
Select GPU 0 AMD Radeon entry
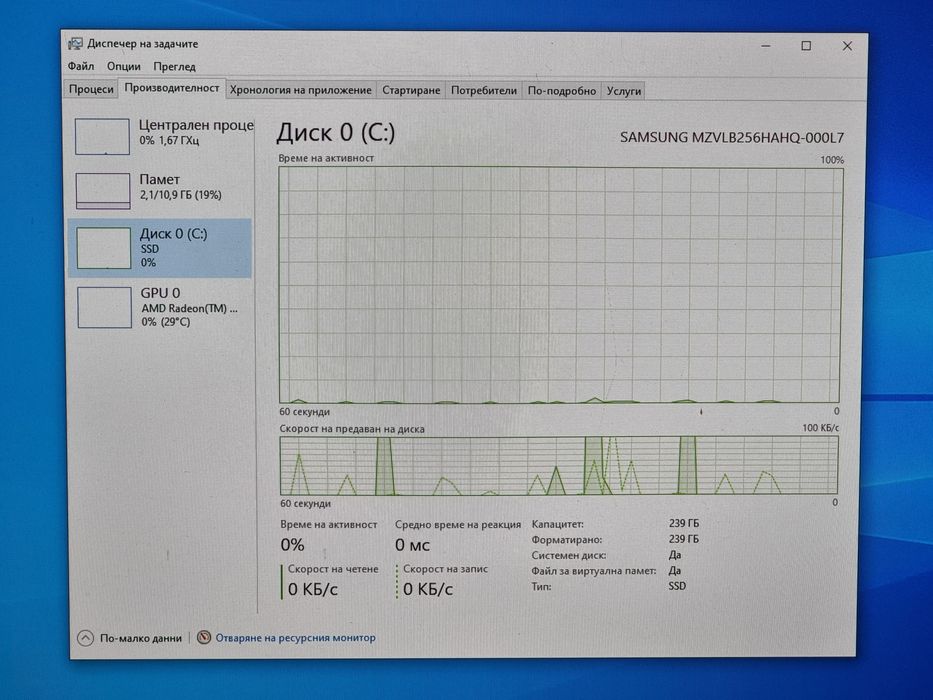[x=161, y=307]
